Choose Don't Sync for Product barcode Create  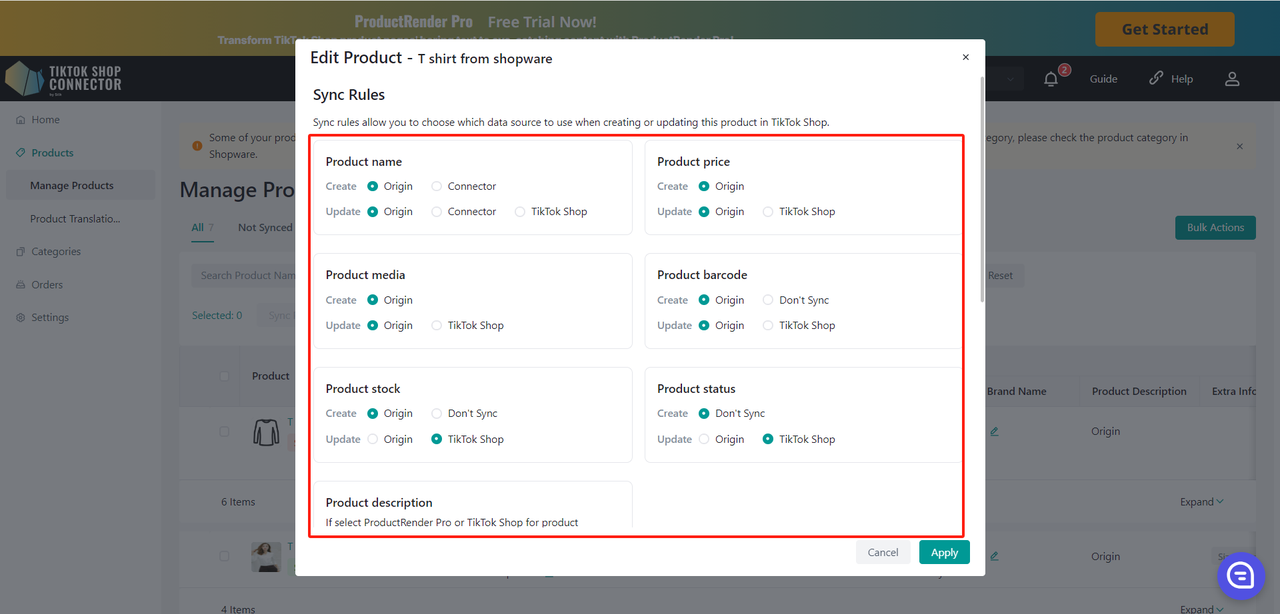click(768, 300)
